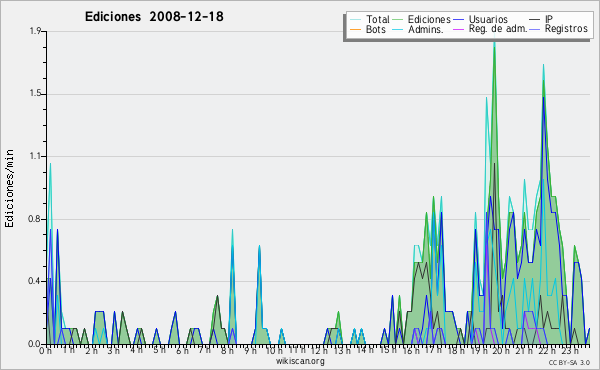Select the 'Bots' legend entry
This screenshot has width=600, height=370.
click(x=375, y=29)
